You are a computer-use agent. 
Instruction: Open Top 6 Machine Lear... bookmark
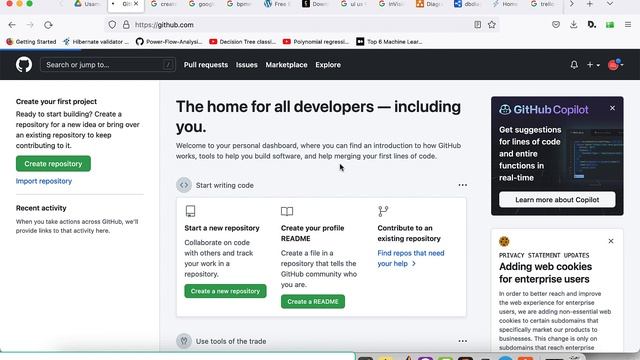coord(389,42)
